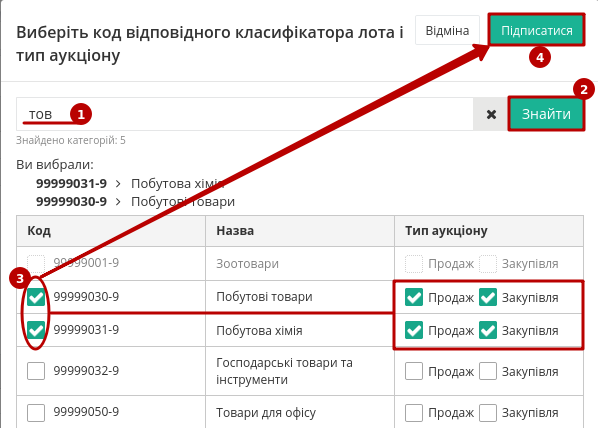598x428 pixels.
Task: Click the chevron next to selected code 99999031-9
Action: 118,184
